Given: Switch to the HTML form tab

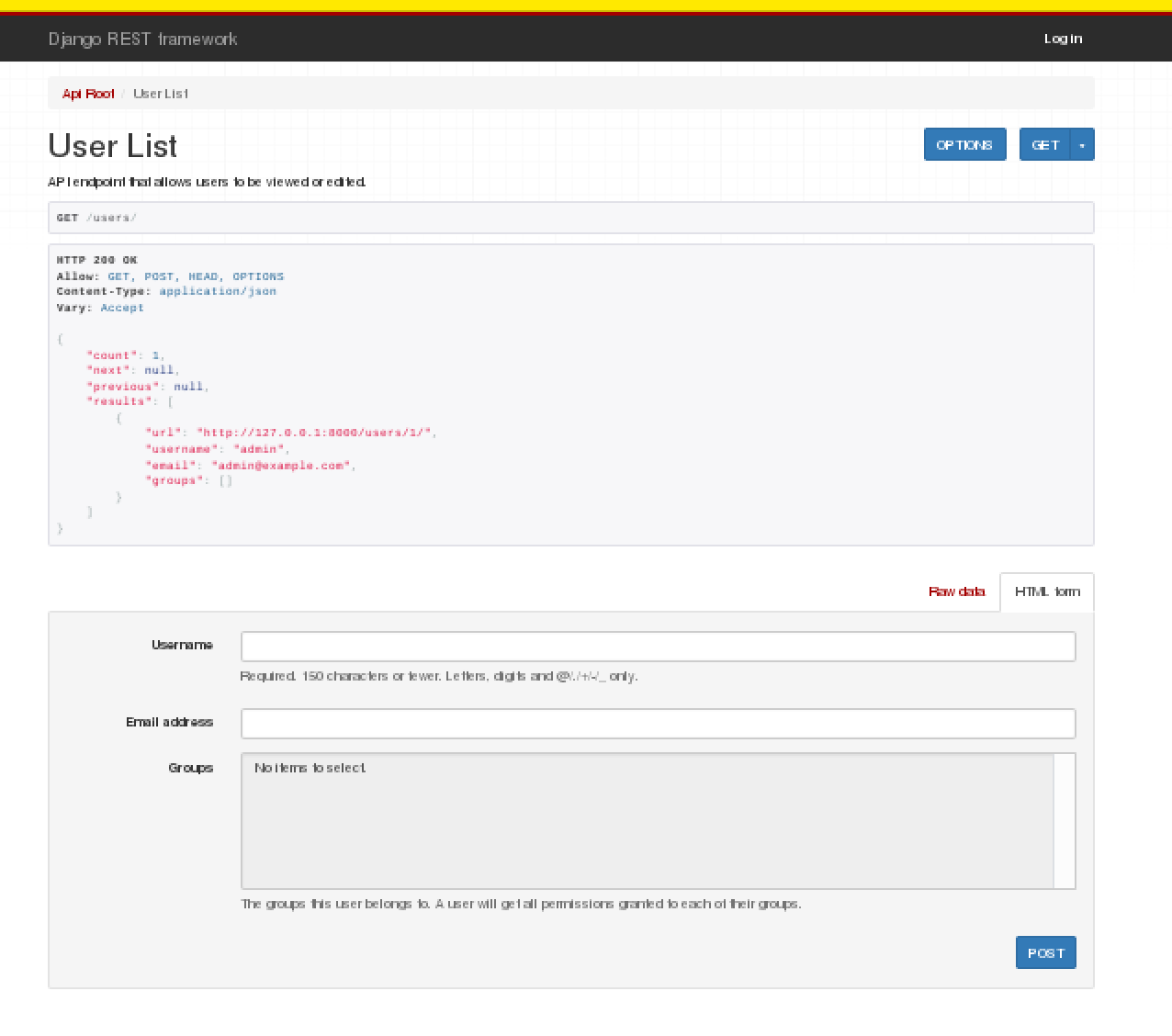Looking at the screenshot, I should coord(1047,591).
